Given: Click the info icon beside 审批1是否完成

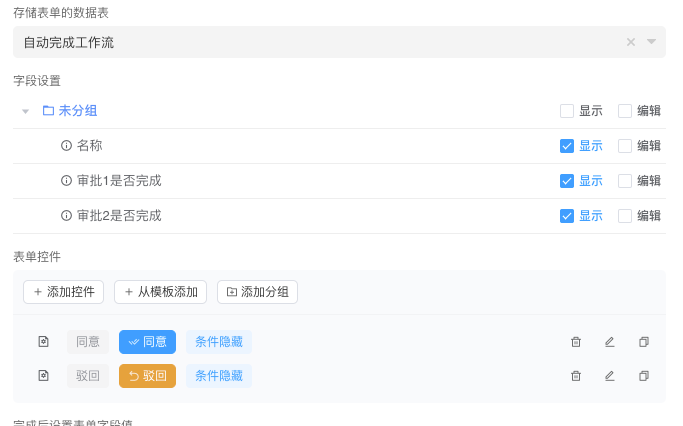Looking at the screenshot, I should tap(67, 181).
